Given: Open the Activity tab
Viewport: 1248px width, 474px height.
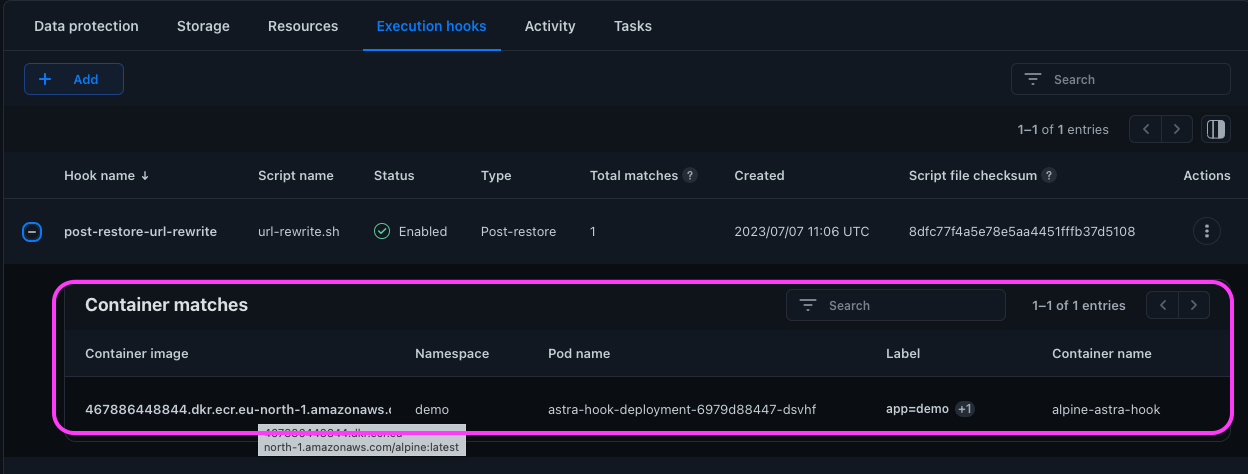Looking at the screenshot, I should [x=550, y=26].
